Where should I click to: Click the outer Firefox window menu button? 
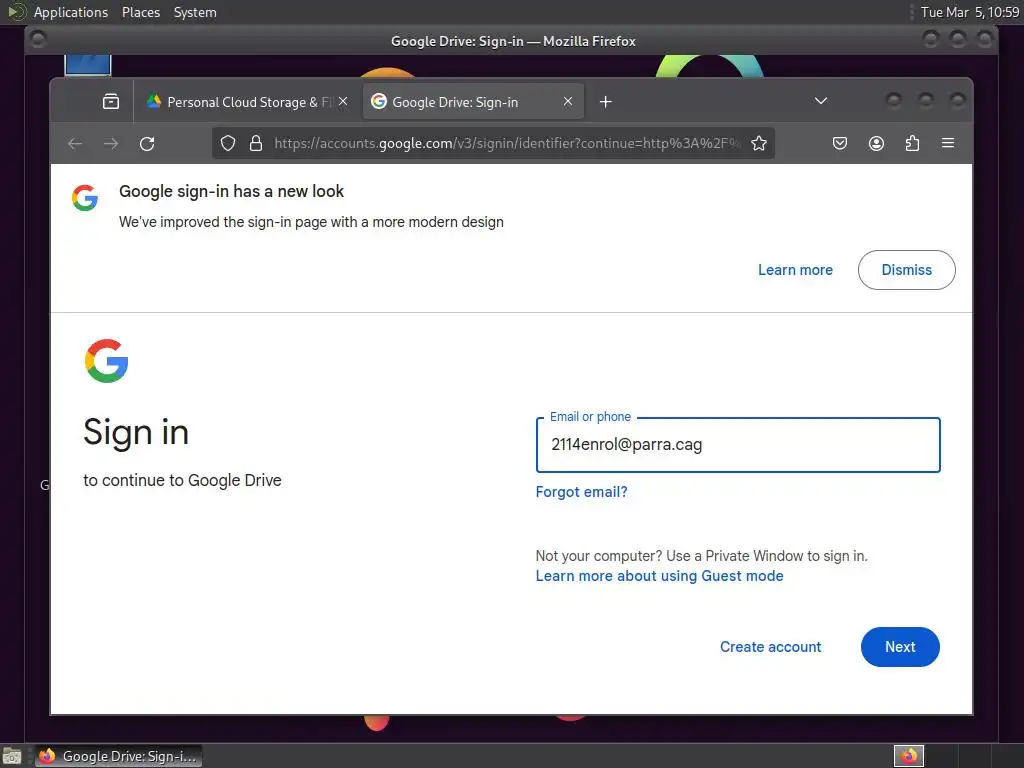tap(39, 40)
